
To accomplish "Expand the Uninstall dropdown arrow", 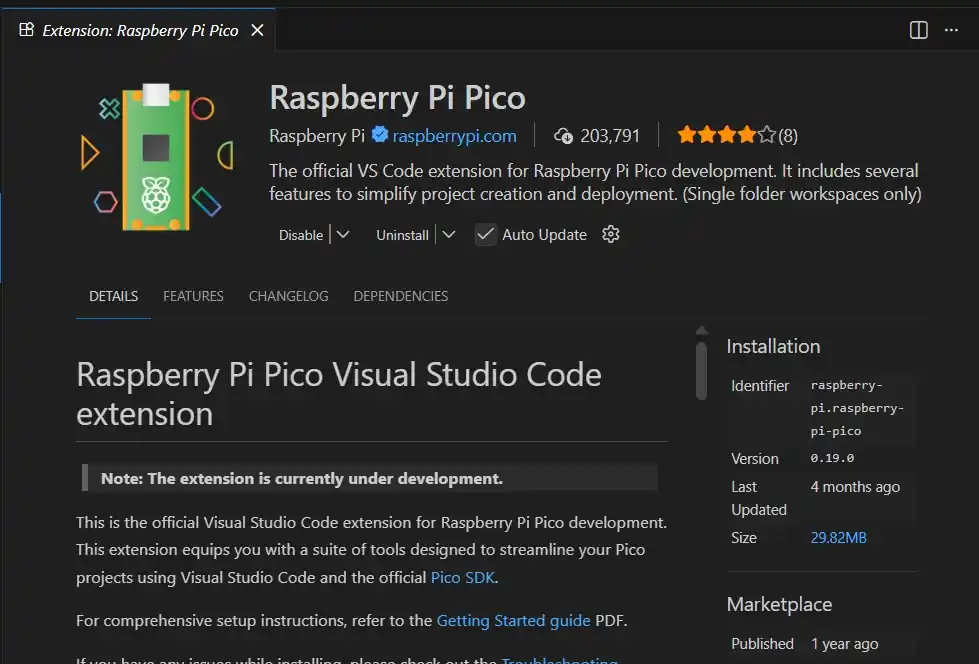I will click(449, 234).
